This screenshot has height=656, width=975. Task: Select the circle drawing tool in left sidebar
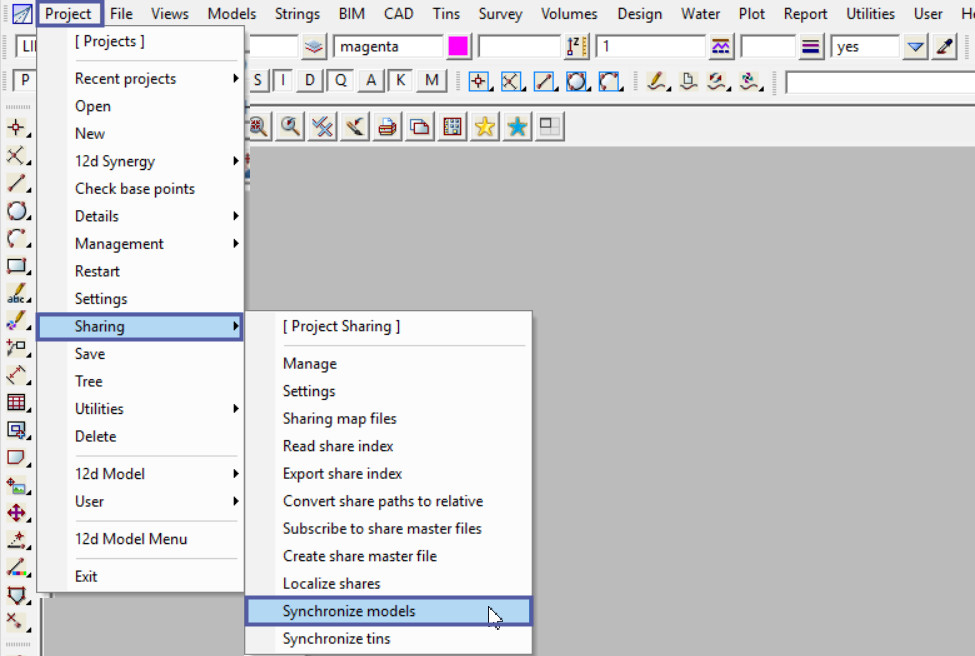[17, 211]
